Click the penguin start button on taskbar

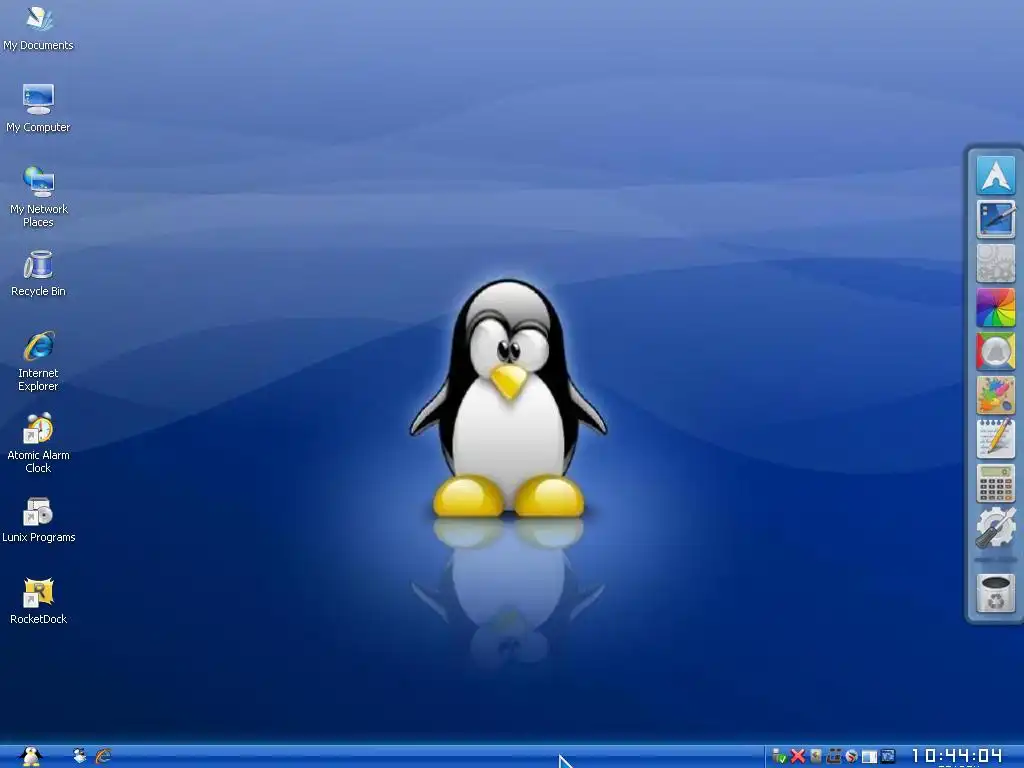[31, 756]
